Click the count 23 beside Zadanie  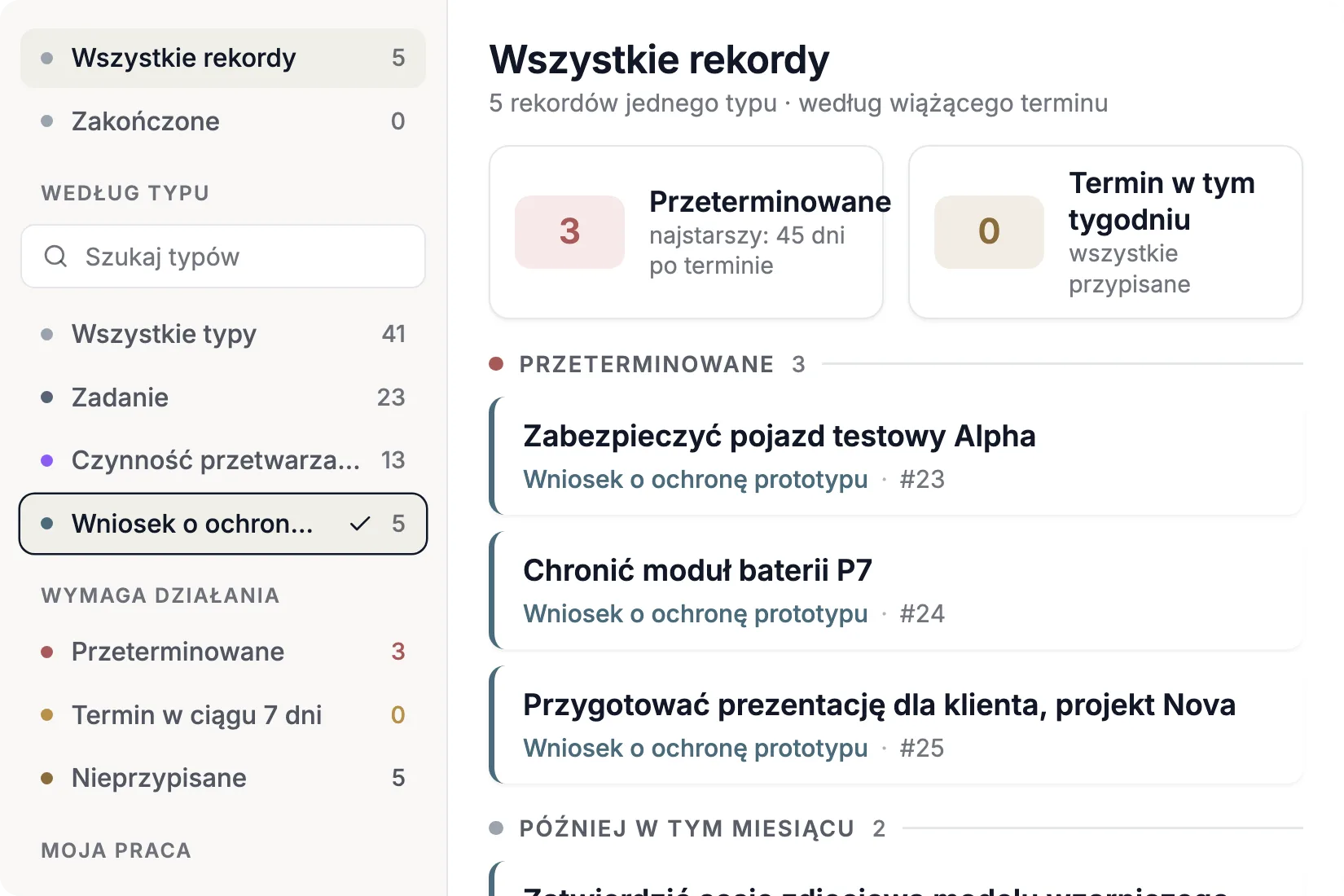391,397
